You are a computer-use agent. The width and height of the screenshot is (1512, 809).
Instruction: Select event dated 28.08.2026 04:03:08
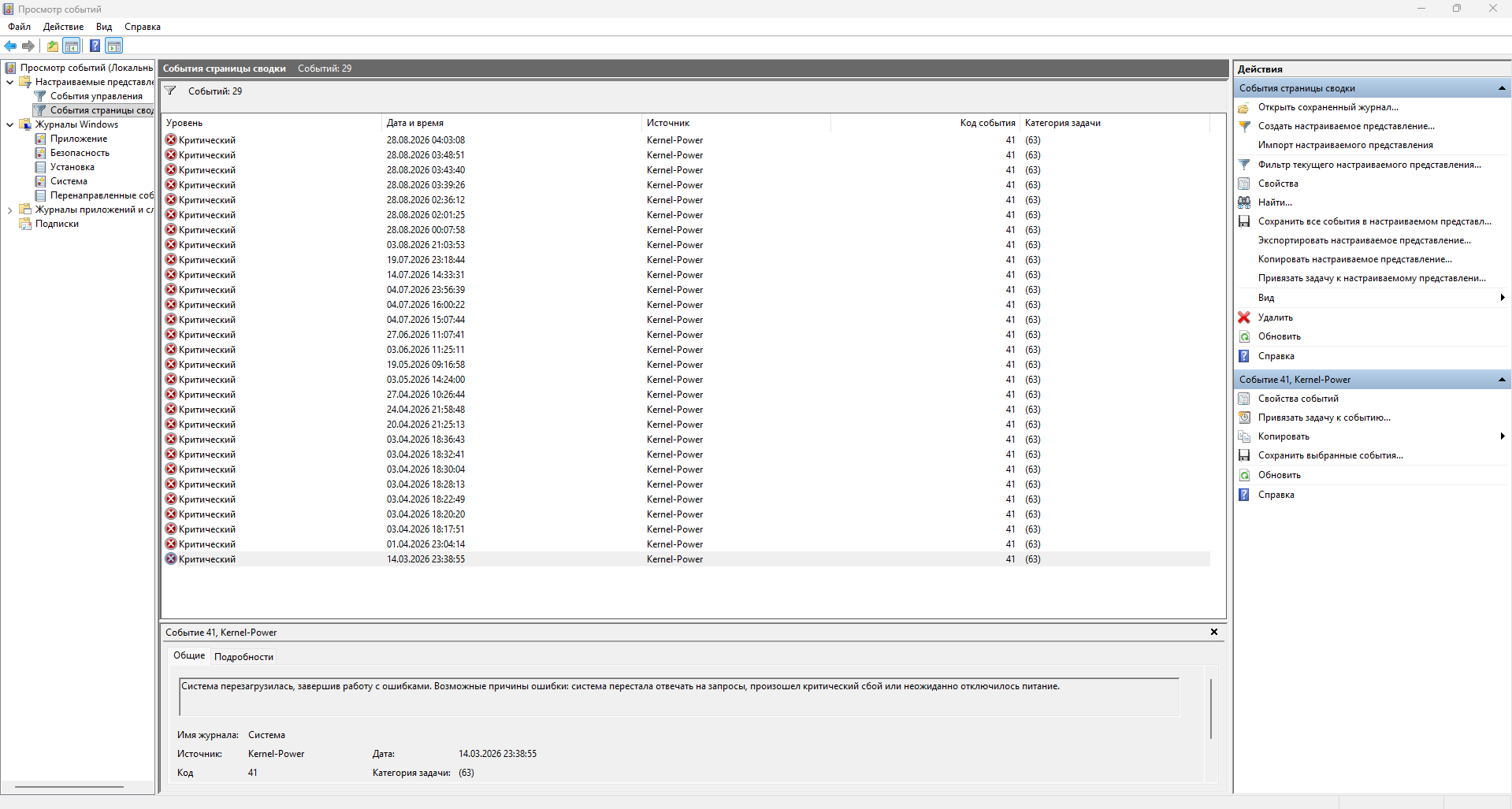[685, 140]
